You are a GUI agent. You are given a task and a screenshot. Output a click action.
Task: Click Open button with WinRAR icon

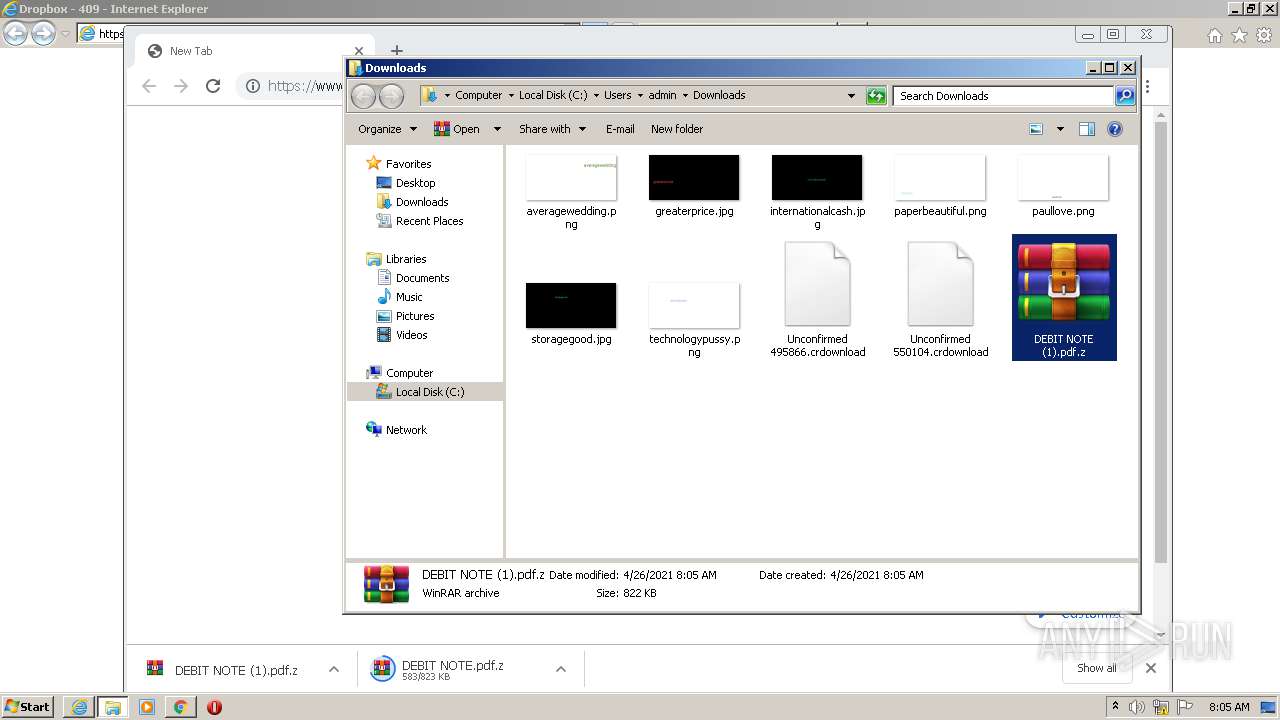click(x=457, y=129)
